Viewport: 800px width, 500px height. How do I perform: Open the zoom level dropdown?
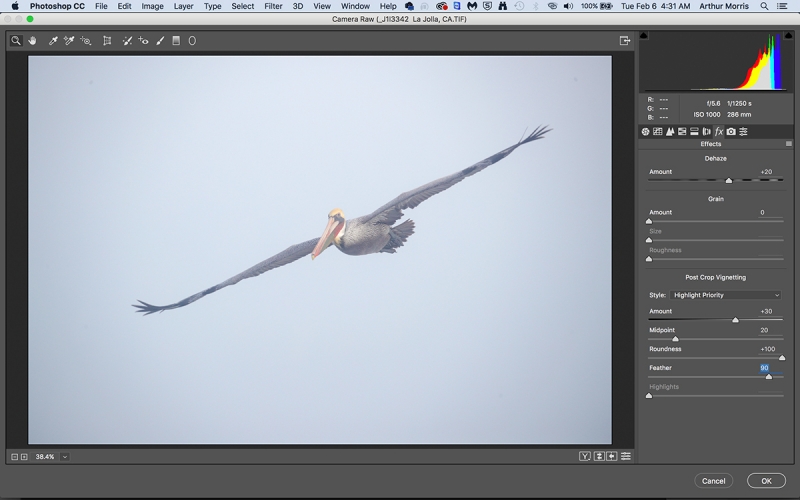coord(65,457)
